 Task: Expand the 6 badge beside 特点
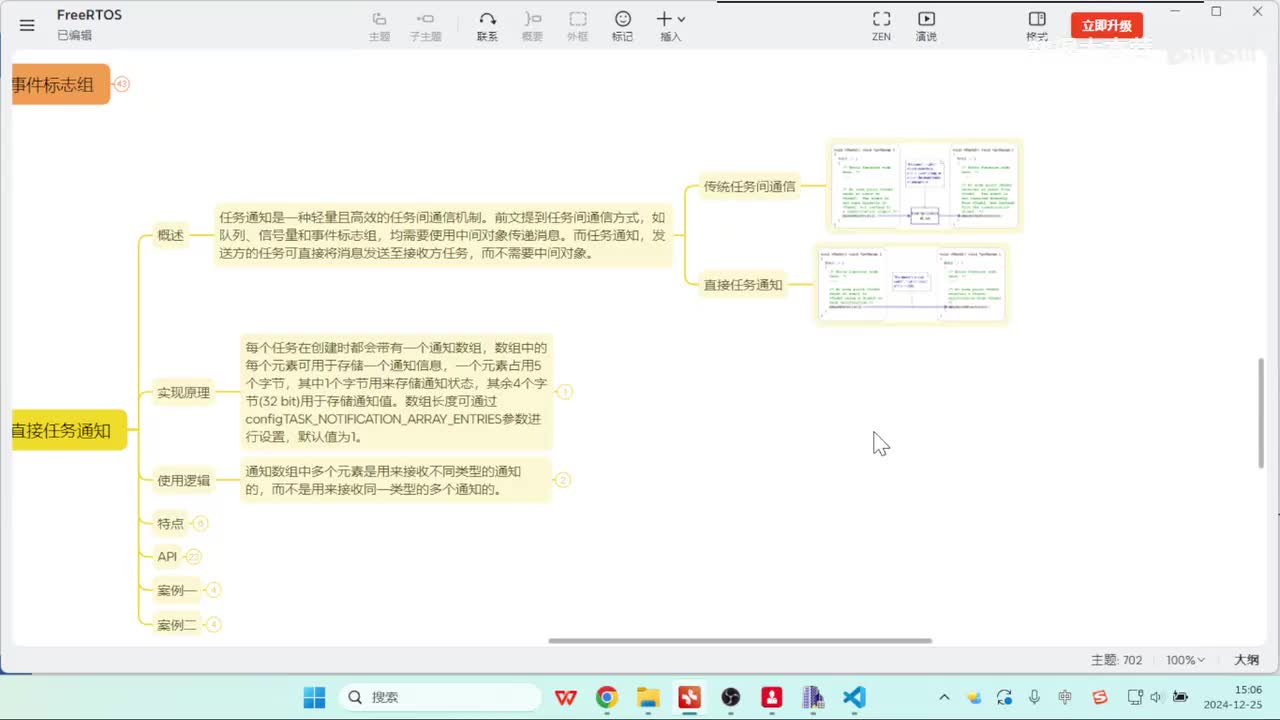(x=200, y=523)
